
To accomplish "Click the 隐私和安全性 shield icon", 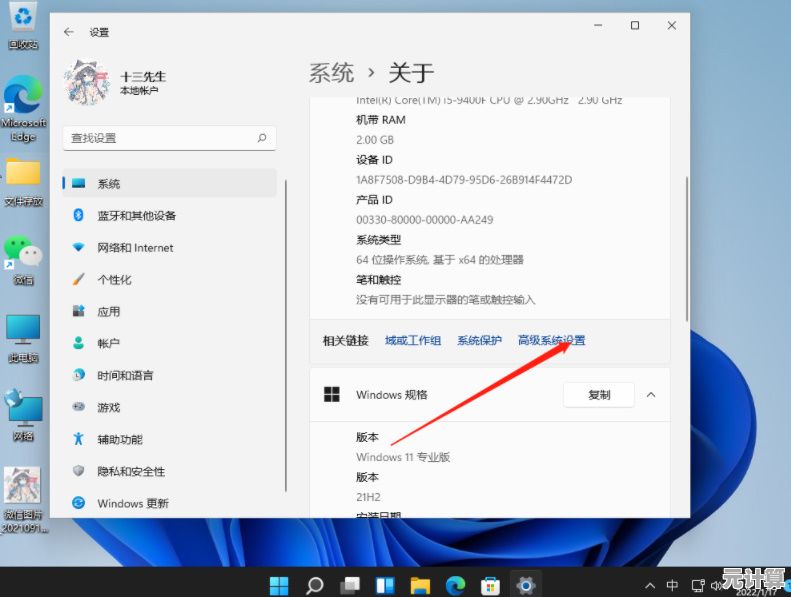I will tap(79, 471).
